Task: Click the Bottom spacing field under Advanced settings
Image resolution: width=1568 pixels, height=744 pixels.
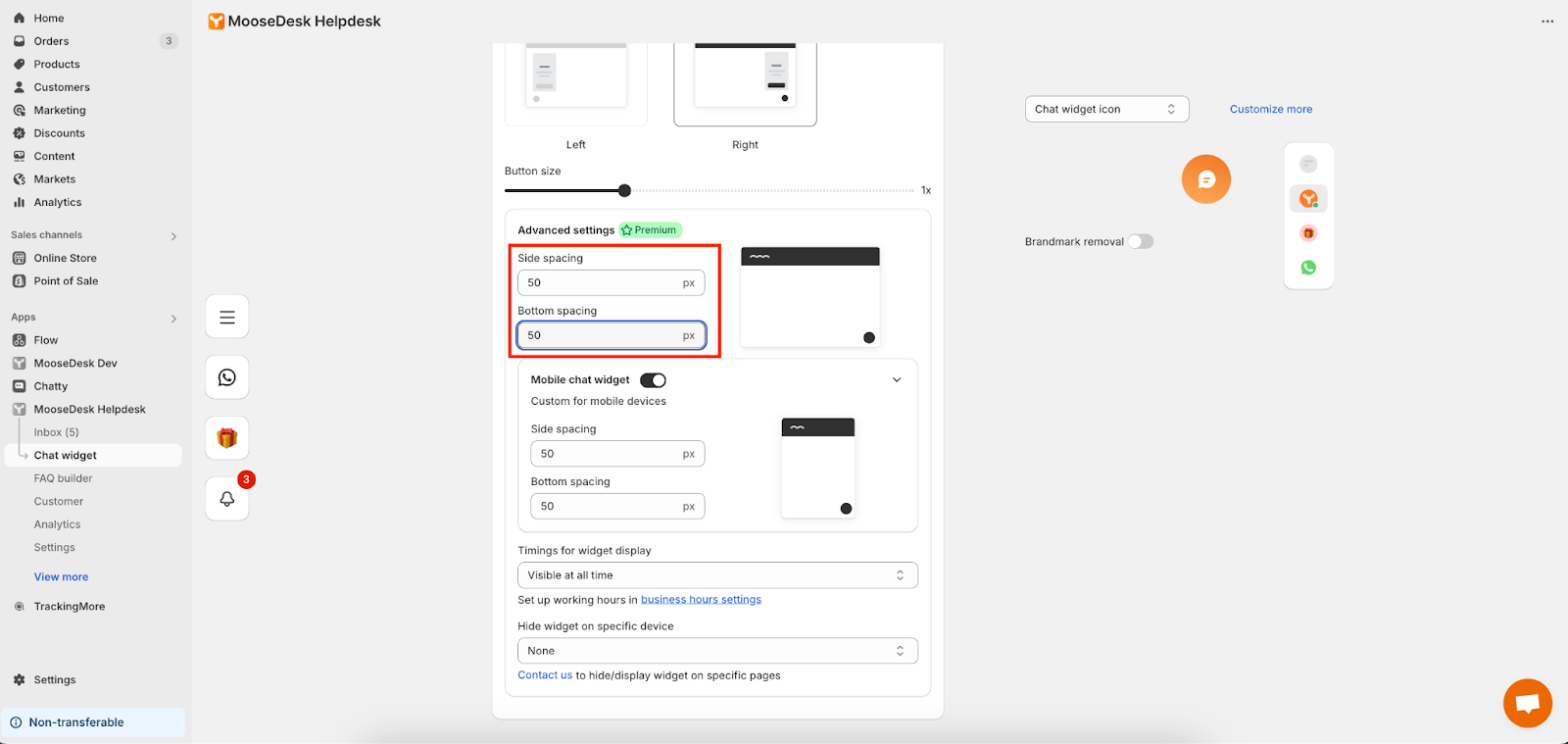Action: 612,335
